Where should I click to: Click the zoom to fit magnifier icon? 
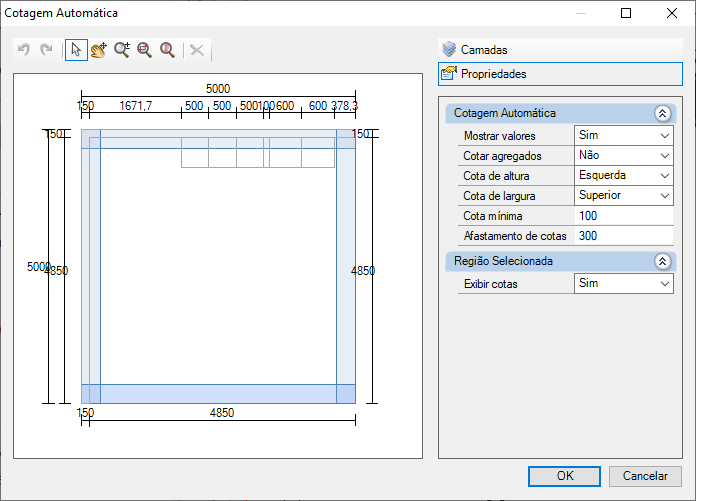[x=167, y=49]
